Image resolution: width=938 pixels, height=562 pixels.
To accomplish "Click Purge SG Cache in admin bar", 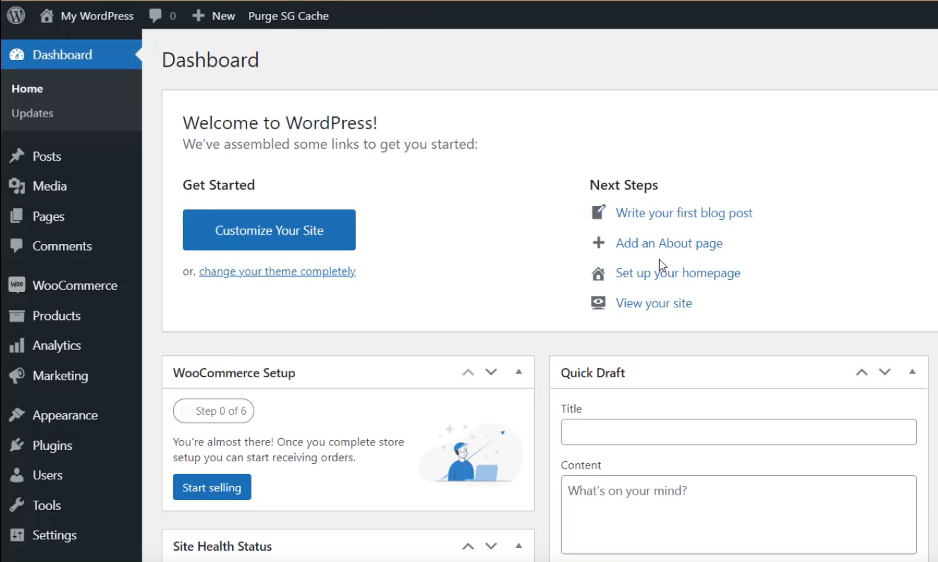I will pyautogui.click(x=288, y=16).
